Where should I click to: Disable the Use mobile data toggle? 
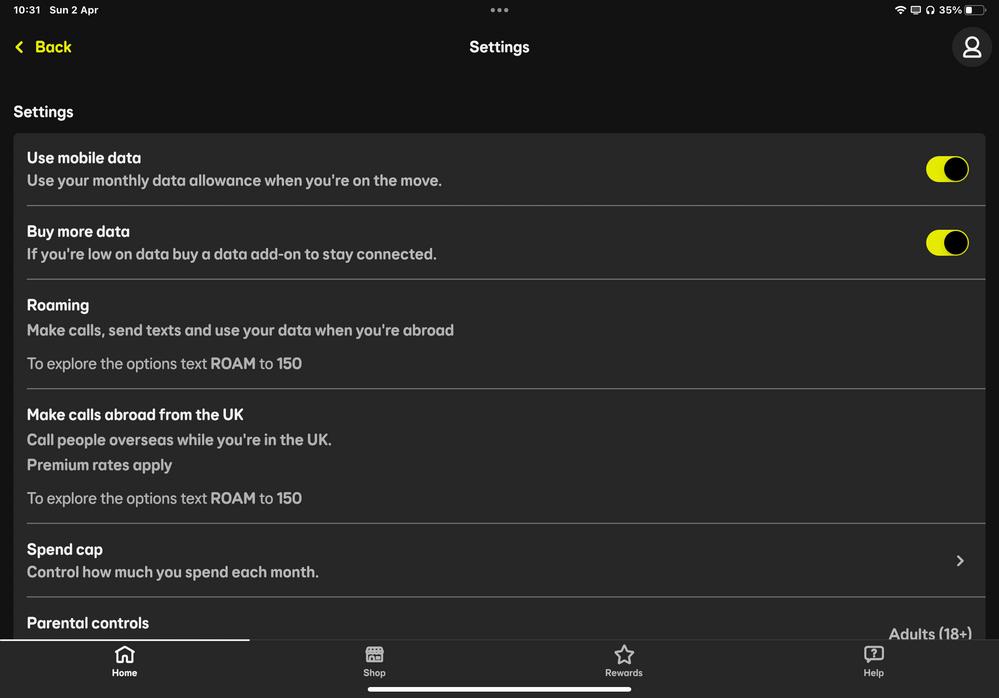click(x=947, y=169)
